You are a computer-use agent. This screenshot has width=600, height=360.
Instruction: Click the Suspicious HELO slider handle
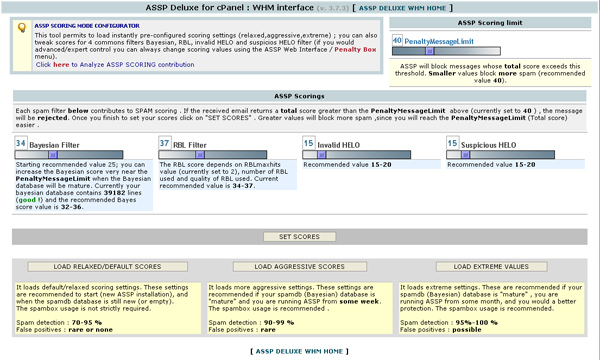[x=466, y=155]
